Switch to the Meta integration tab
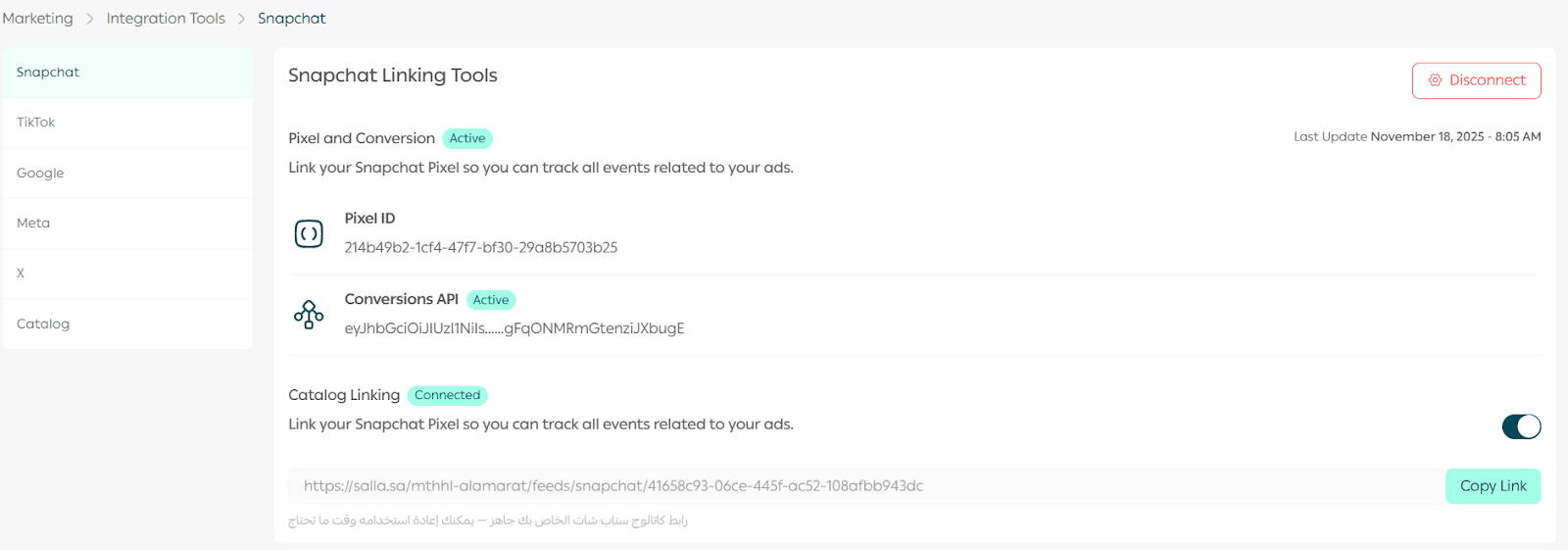 [33, 224]
